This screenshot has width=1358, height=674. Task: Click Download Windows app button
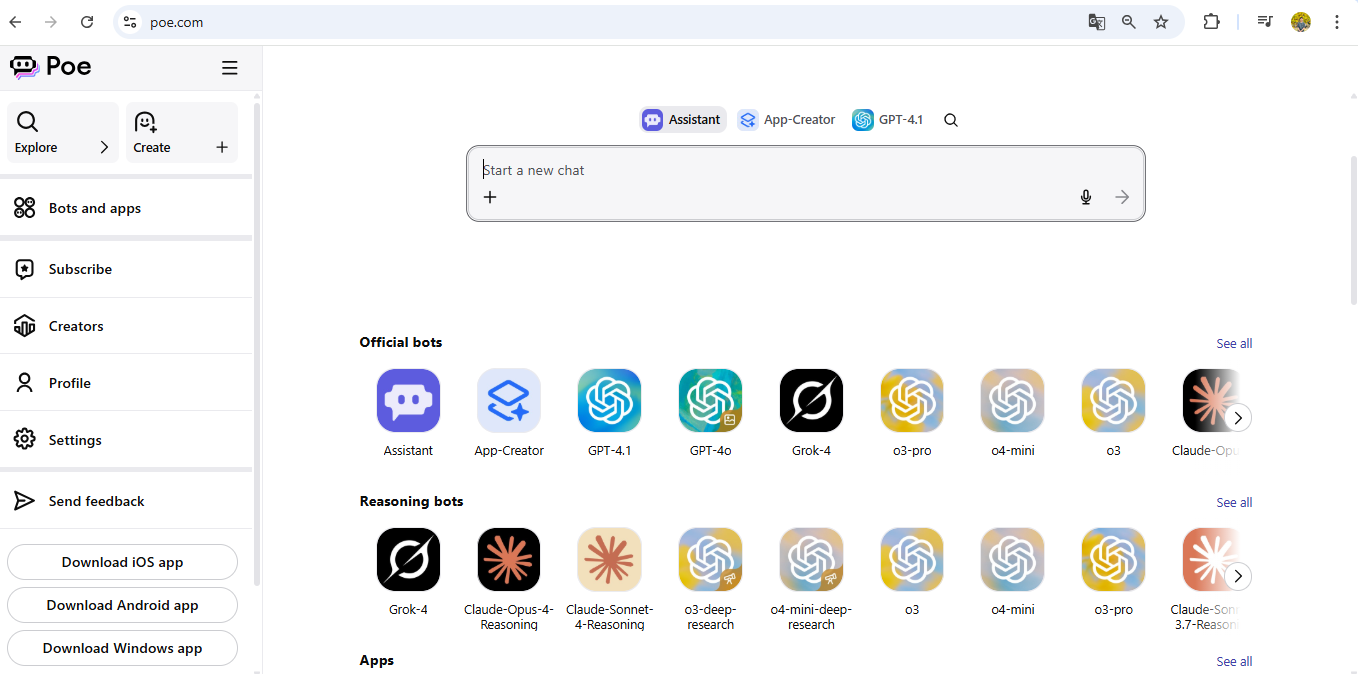point(122,648)
